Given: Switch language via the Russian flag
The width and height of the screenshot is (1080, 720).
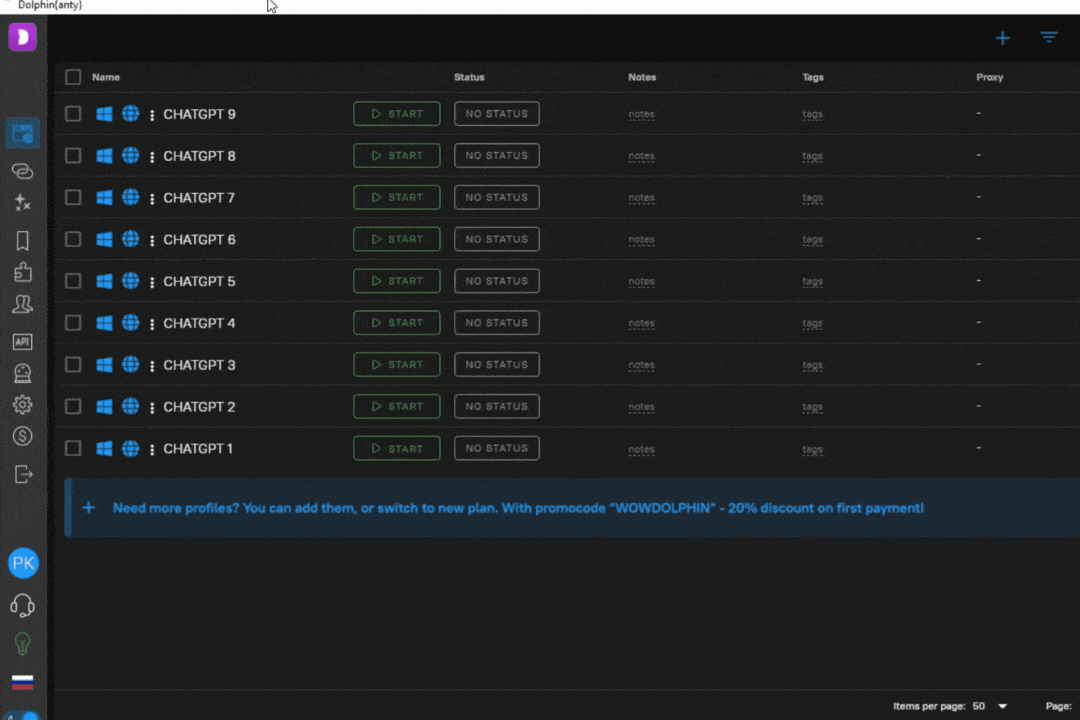Looking at the screenshot, I should point(22,682).
